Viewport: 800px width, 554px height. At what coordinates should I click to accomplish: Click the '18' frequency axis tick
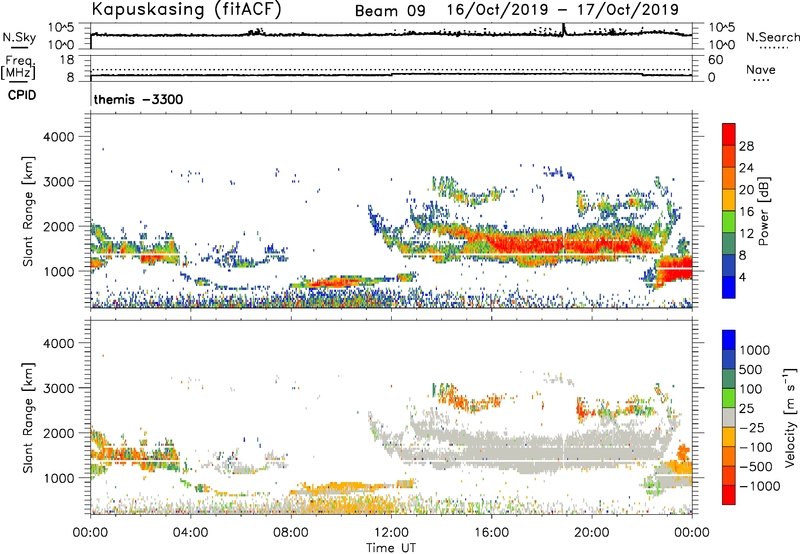coord(66,60)
